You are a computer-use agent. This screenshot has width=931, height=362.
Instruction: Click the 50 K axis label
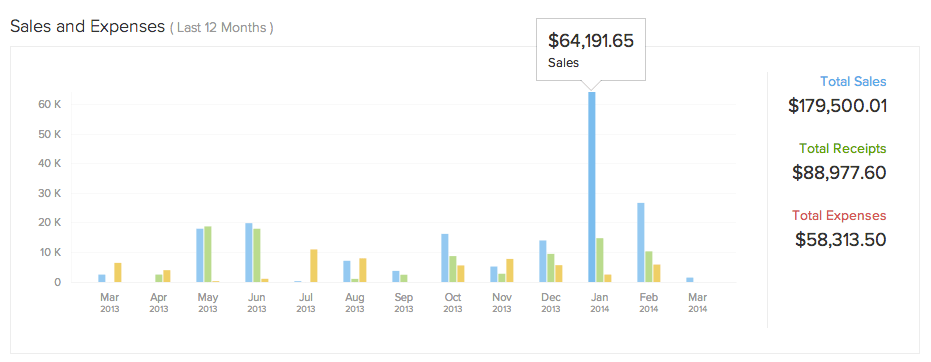[50, 134]
